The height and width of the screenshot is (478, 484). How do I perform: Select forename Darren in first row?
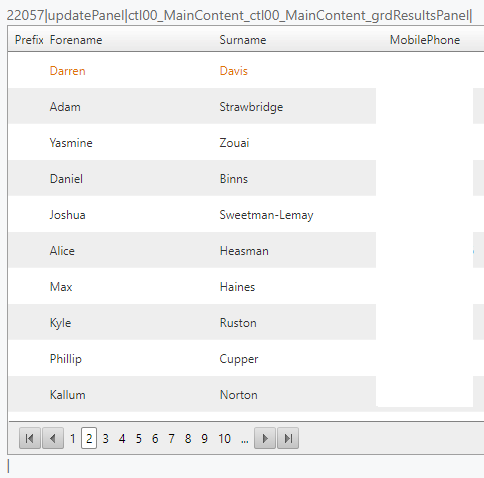click(x=68, y=71)
